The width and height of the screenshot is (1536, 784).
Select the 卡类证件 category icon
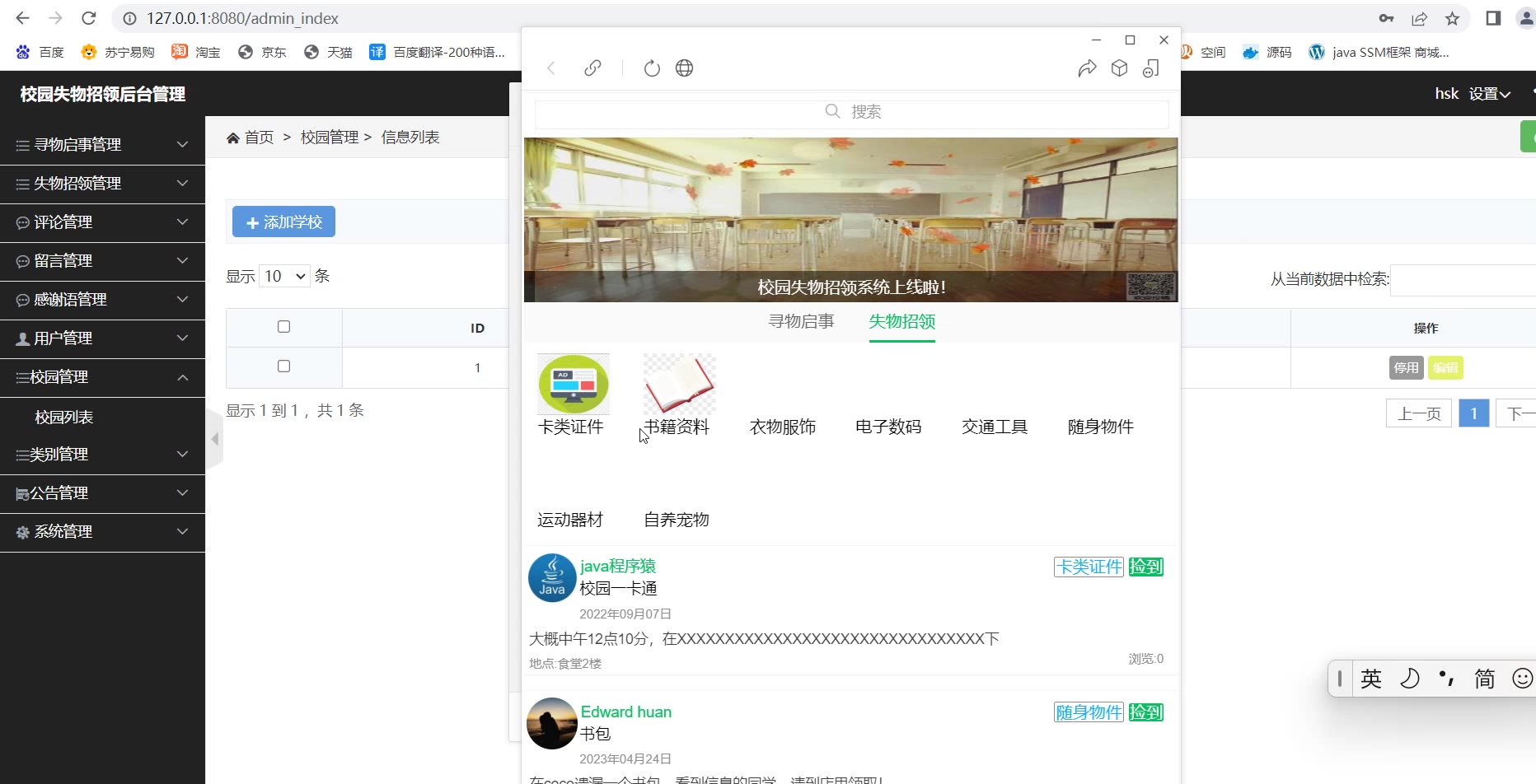click(574, 384)
